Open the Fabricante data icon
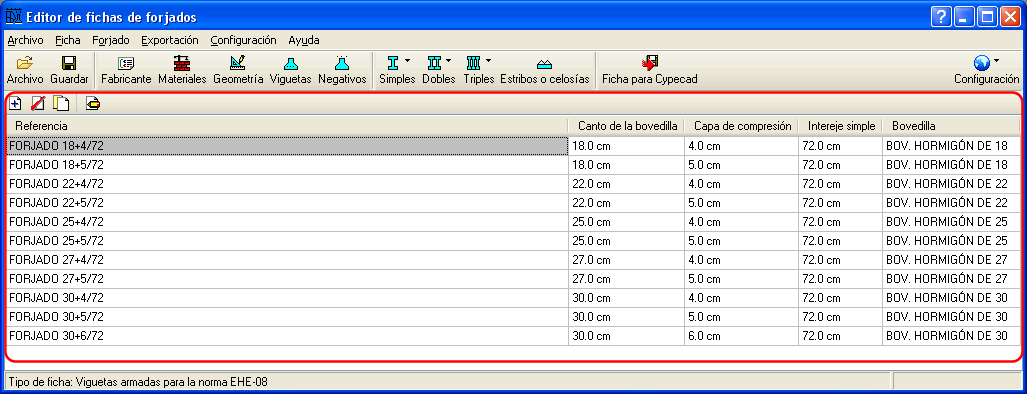The width and height of the screenshot is (1027, 394). (126, 63)
